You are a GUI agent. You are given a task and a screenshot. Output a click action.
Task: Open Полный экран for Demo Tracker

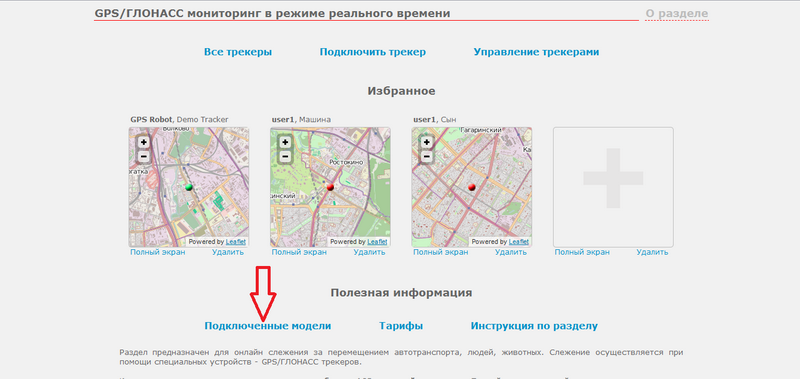click(x=158, y=252)
